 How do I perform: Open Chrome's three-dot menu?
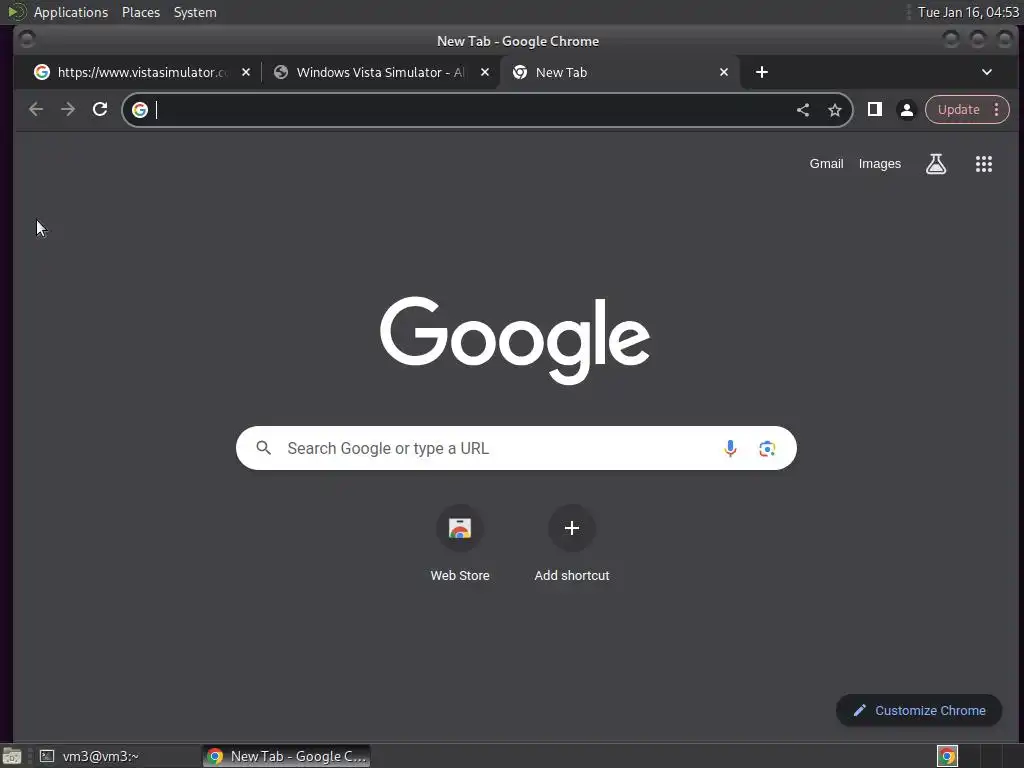pyautogui.click(x=997, y=109)
